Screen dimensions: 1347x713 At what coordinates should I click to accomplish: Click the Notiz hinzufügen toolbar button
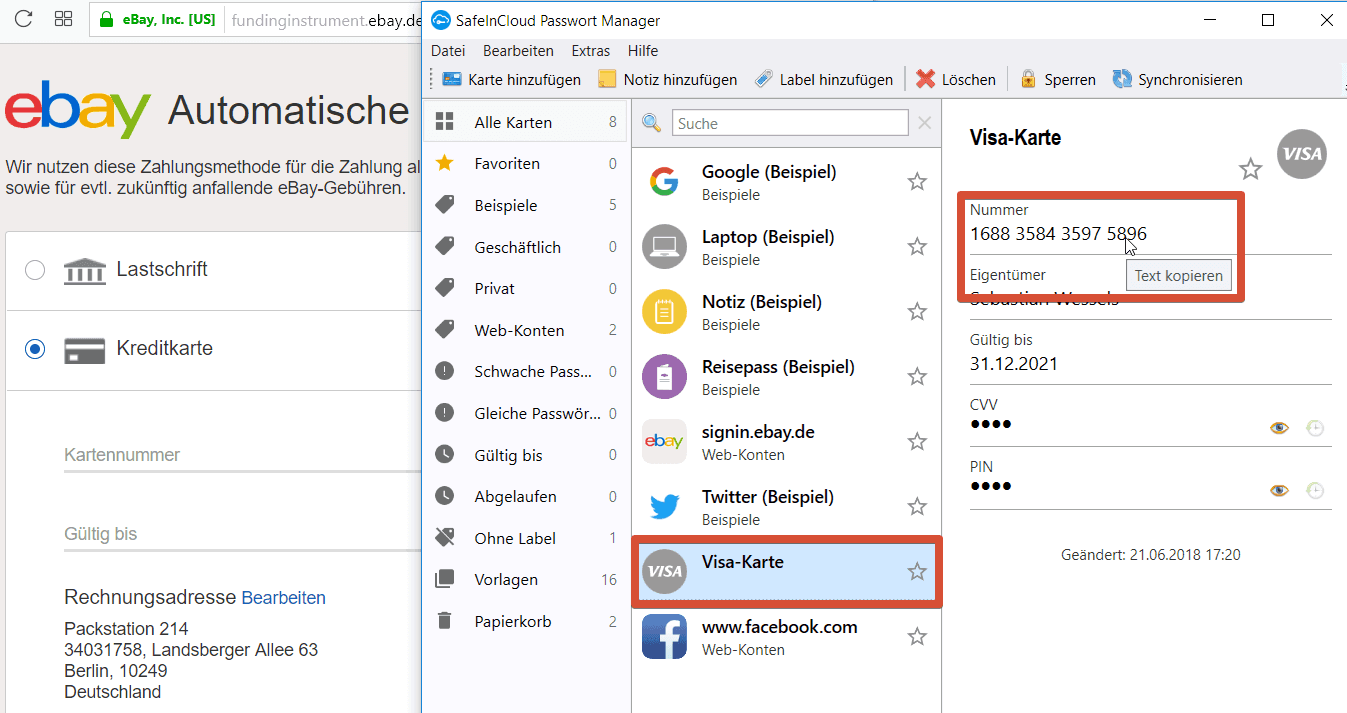point(667,79)
